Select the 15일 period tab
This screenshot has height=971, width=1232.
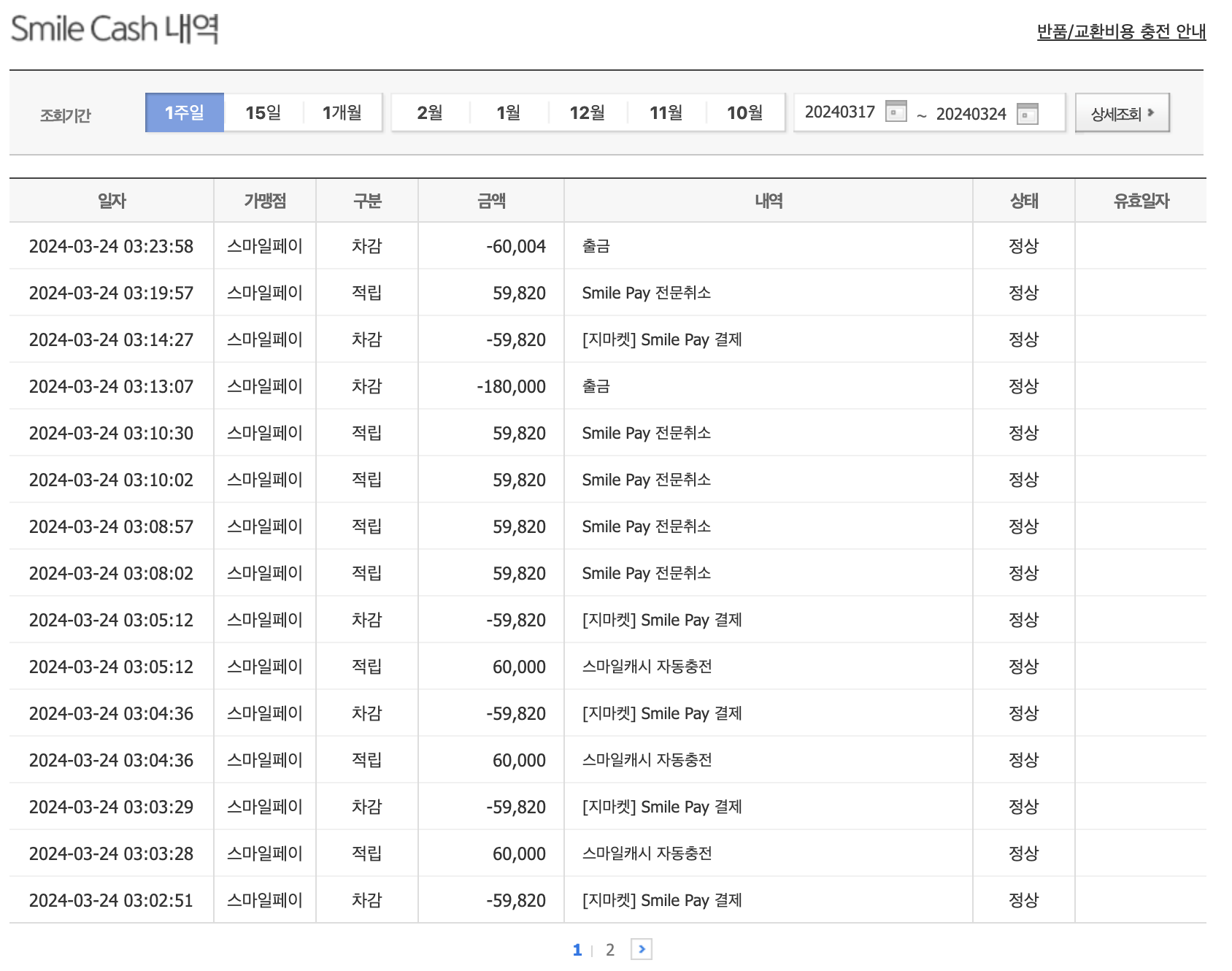tap(263, 112)
